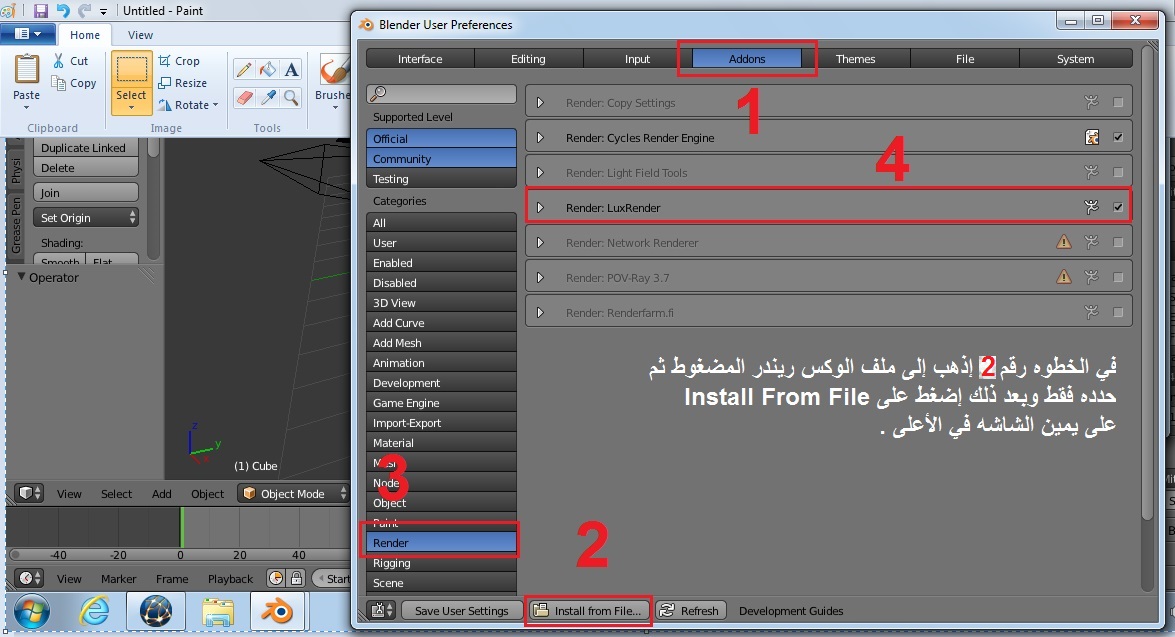The image size is (1175, 637).
Task: Expand the Renderfarm.fi addon details
Action: coord(540,312)
